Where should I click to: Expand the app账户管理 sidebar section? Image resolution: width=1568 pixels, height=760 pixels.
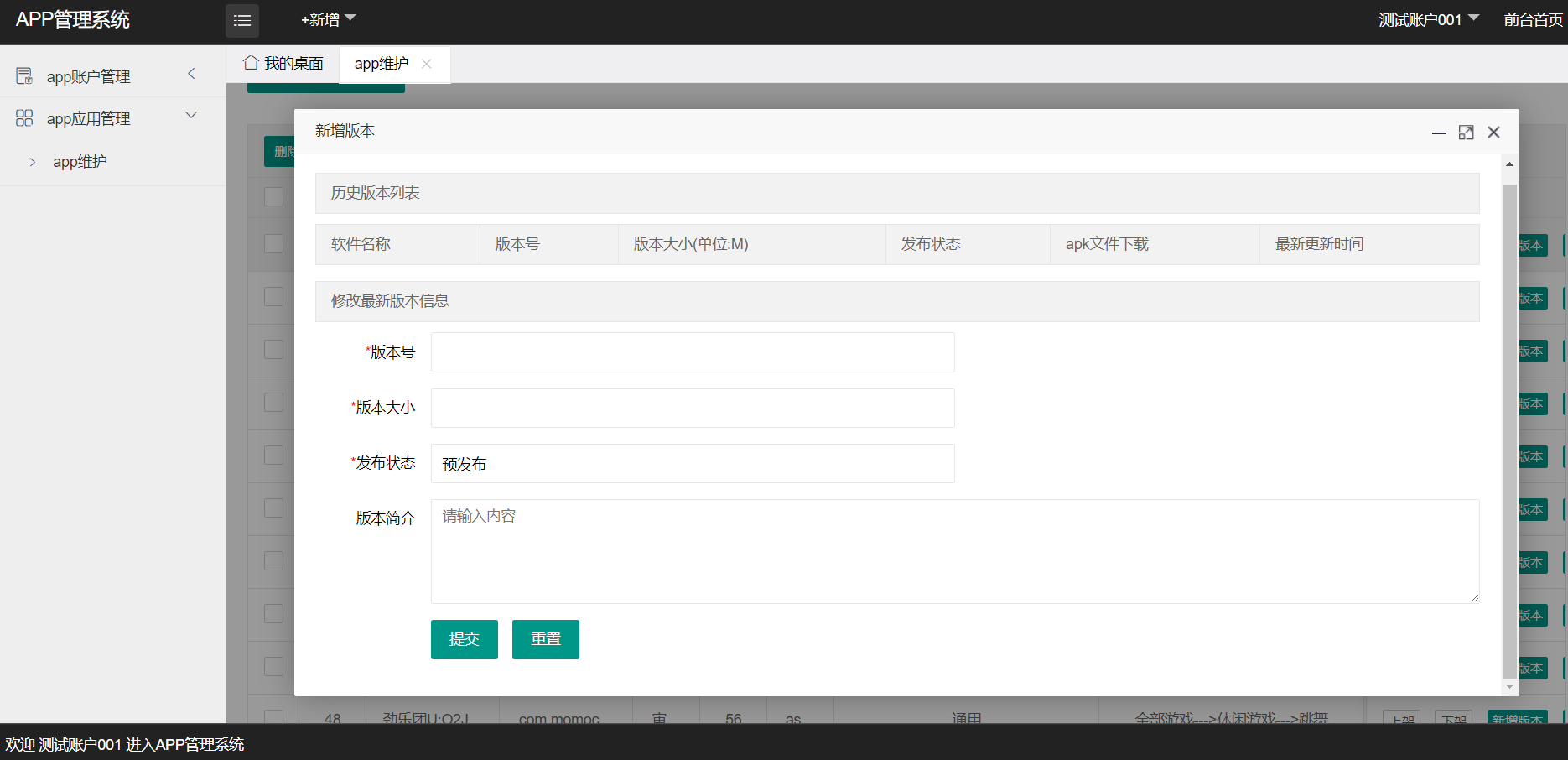click(191, 74)
